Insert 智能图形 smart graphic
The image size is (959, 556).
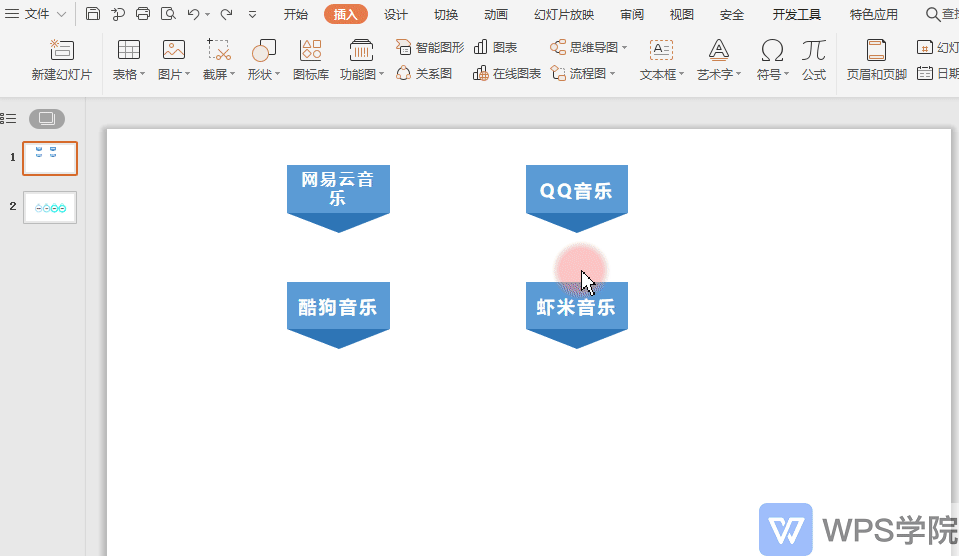click(430, 47)
